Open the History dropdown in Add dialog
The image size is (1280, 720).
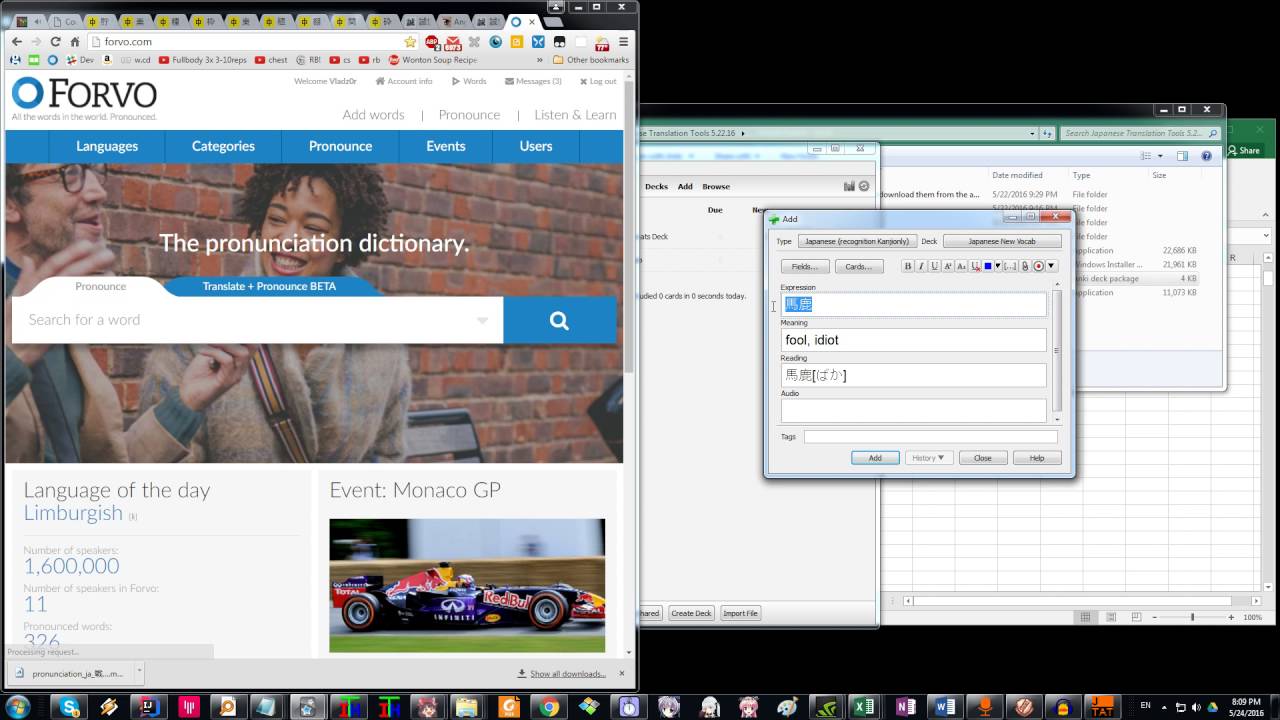(x=928, y=458)
